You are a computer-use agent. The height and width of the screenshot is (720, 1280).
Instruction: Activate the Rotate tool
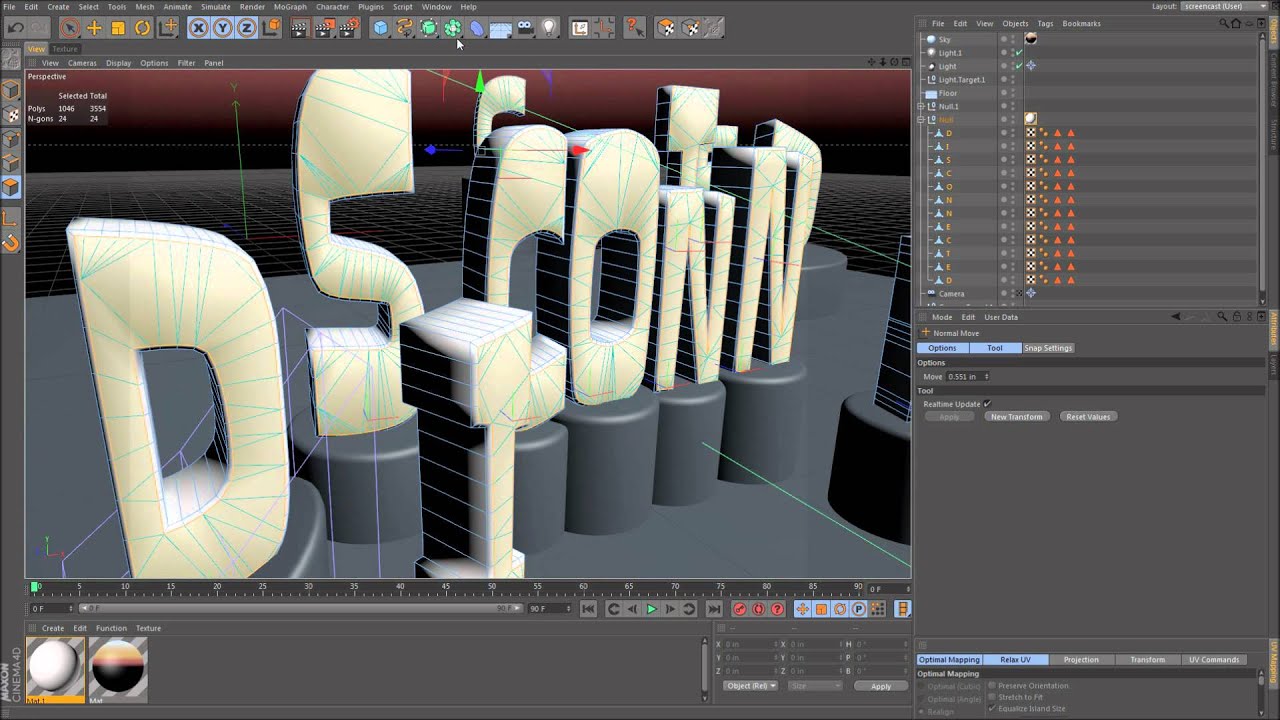(142, 28)
